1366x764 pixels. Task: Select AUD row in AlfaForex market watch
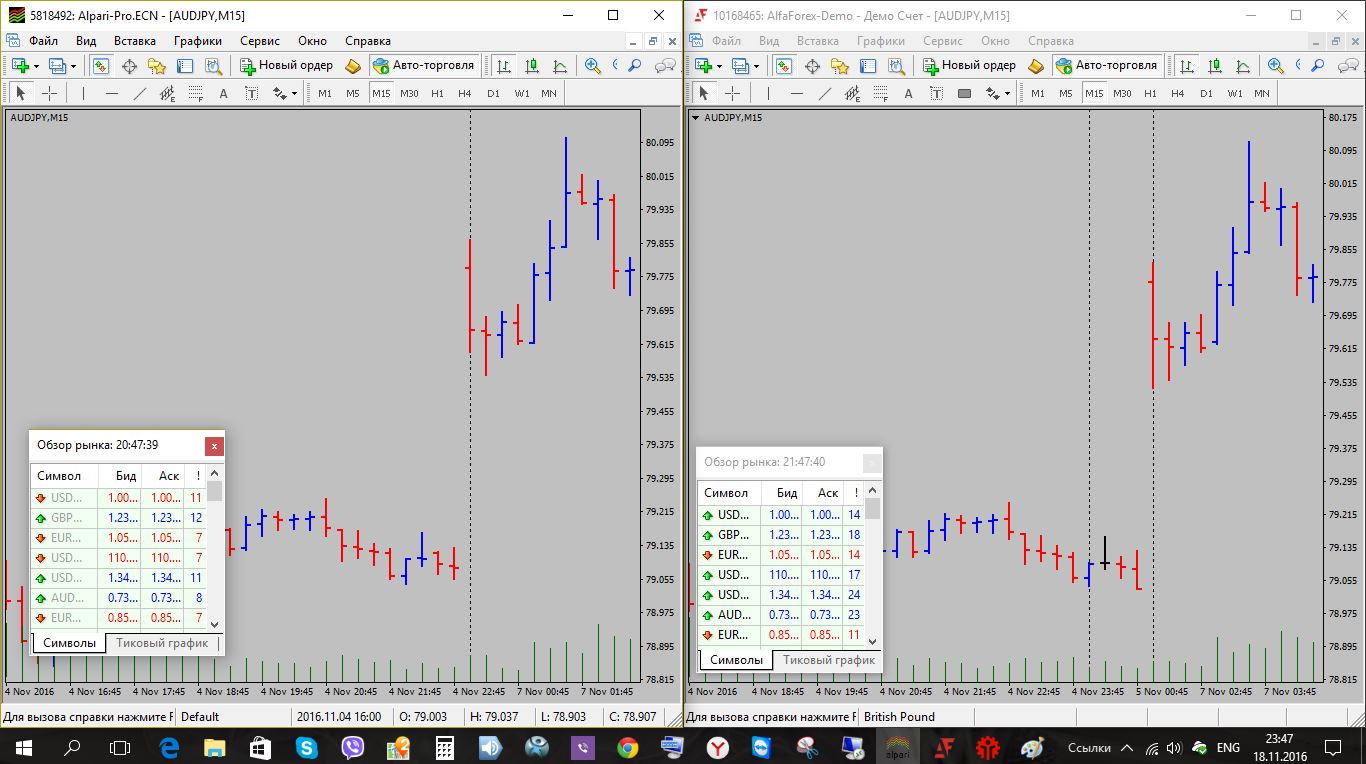(781, 615)
